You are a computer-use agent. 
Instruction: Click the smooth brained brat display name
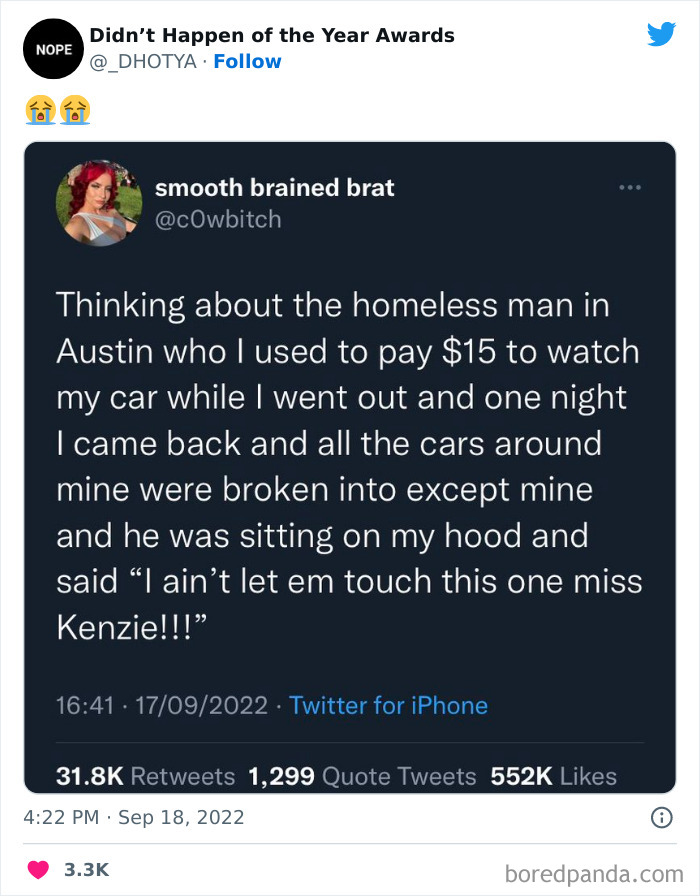pyautogui.click(x=274, y=187)
